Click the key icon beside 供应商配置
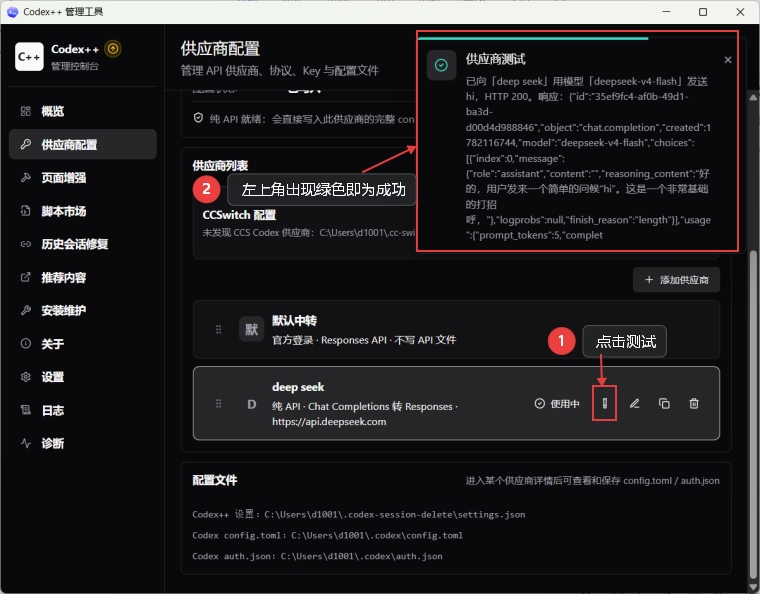This screenshot has height=594, width=760. (x=26, y=144)
